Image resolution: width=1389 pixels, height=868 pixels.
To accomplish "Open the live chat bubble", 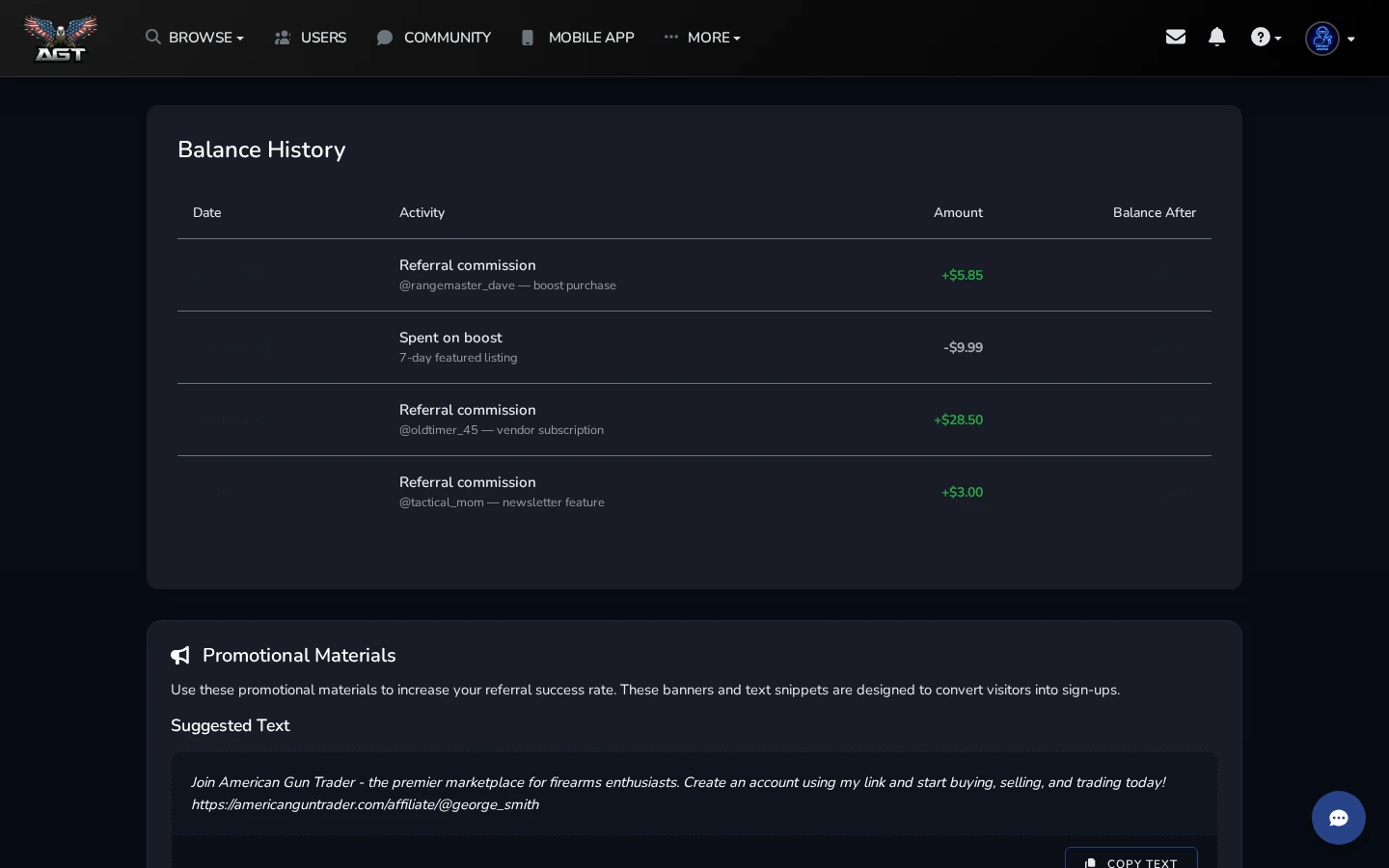I will point(1339,818).
